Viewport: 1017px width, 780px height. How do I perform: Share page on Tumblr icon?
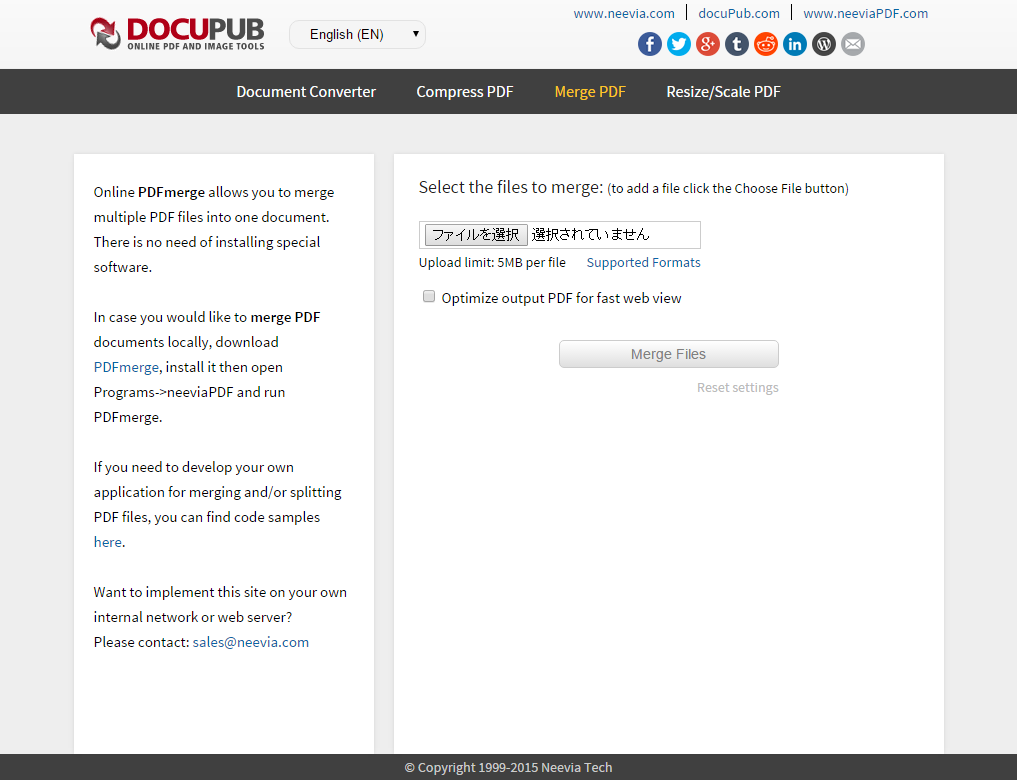(737, 44)
